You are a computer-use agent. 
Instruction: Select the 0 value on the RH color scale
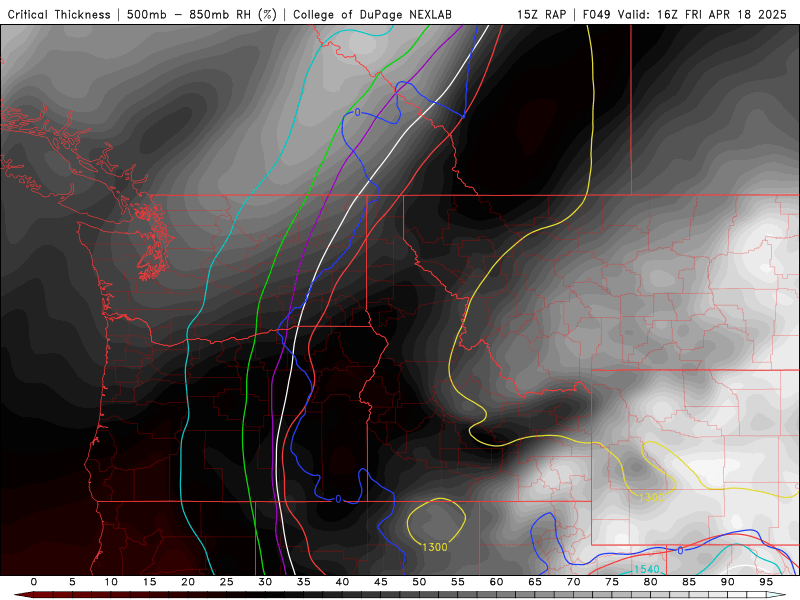(x=34, y=582)
